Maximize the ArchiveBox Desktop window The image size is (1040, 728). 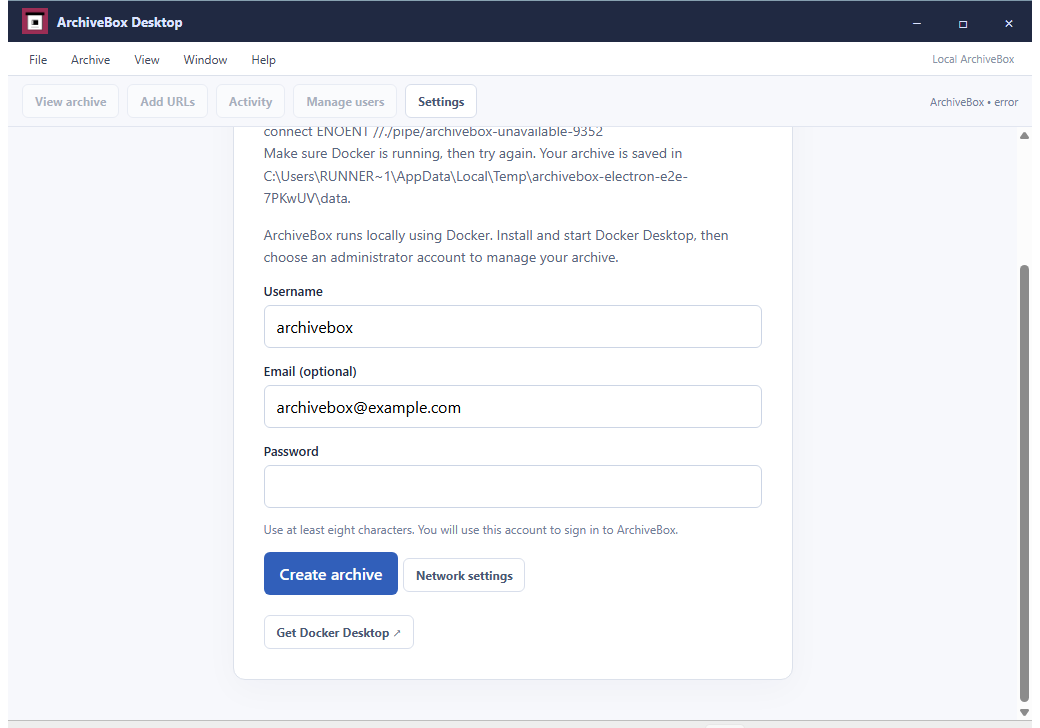[x=963, y=23]
